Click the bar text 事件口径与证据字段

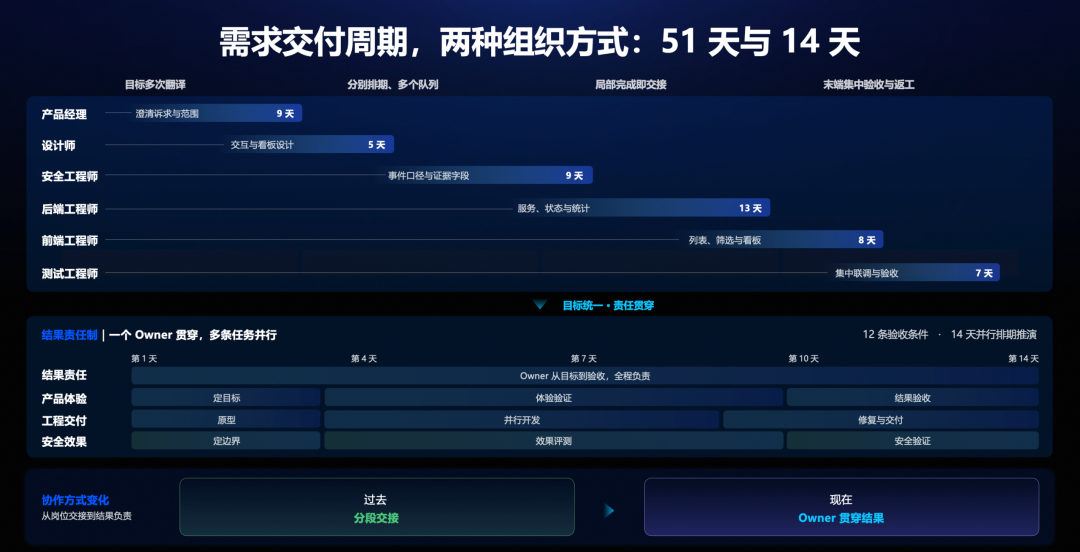click(428, 176)
